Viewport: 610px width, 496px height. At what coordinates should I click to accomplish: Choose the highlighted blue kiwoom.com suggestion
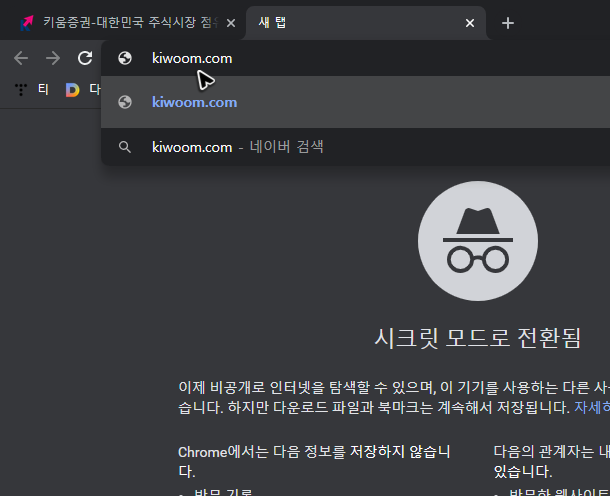click(x=356, y=102)
